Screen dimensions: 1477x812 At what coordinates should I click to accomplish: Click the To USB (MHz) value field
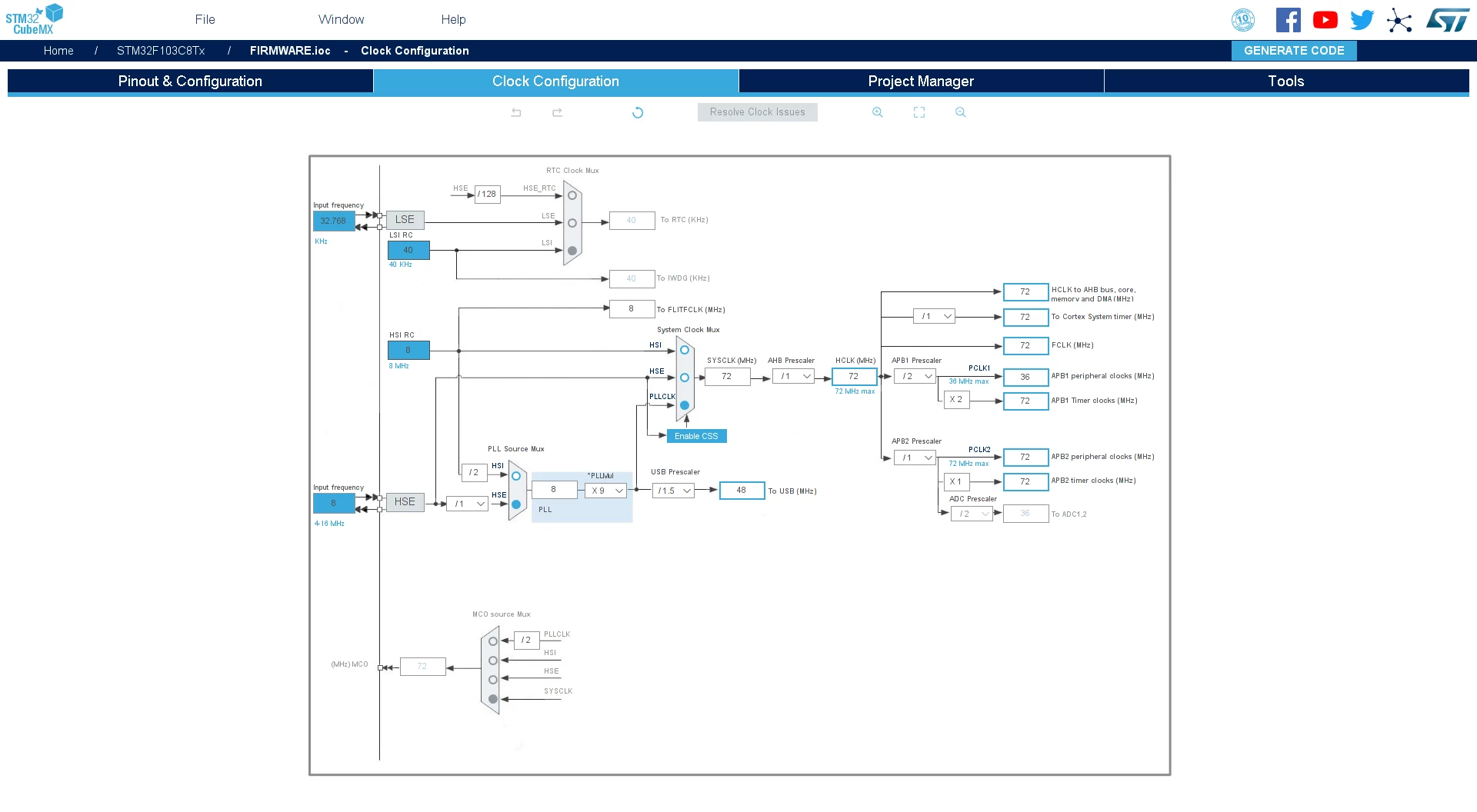pyautogui.click(x=742, y=491)
